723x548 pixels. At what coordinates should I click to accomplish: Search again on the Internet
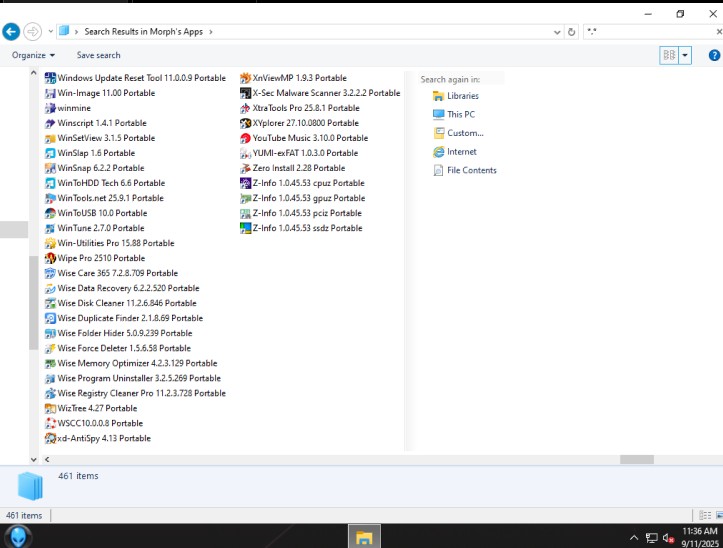(455, 152)
